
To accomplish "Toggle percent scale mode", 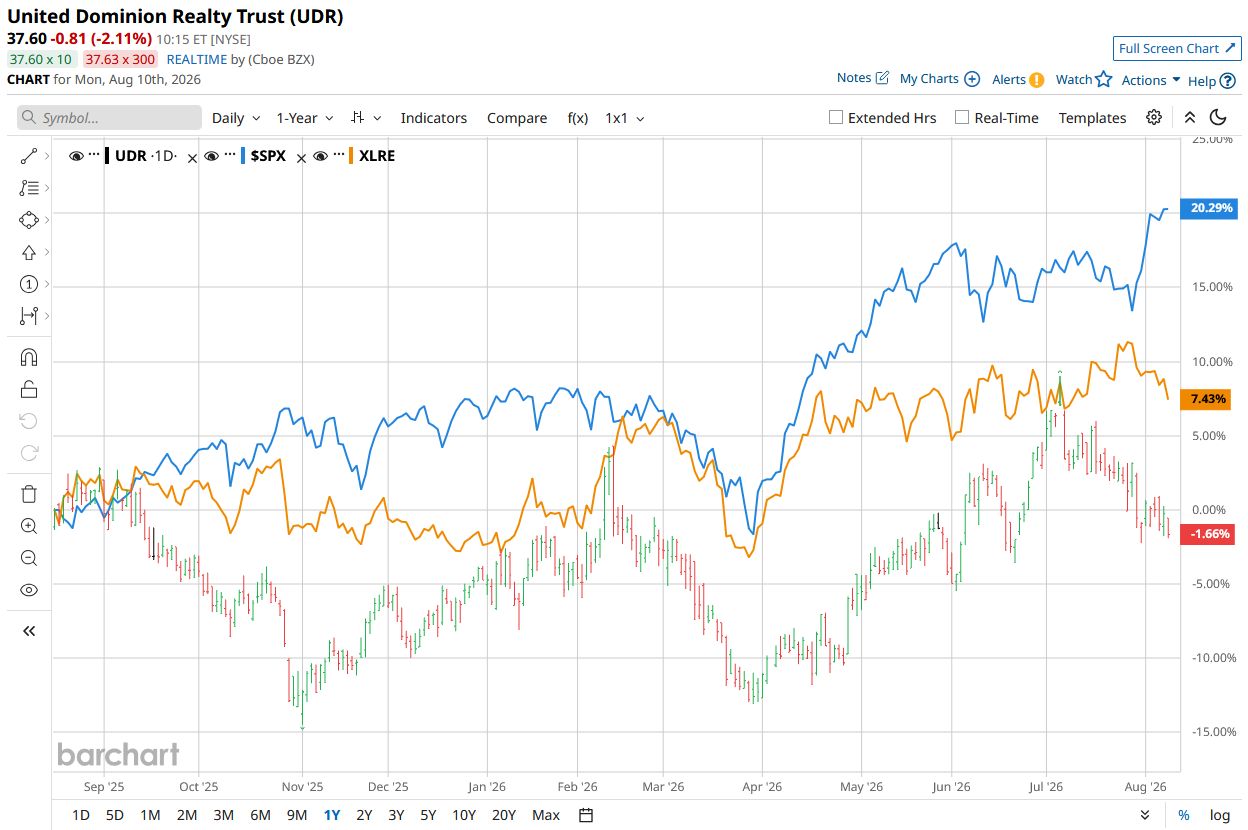I will (x=1184, y=815).
